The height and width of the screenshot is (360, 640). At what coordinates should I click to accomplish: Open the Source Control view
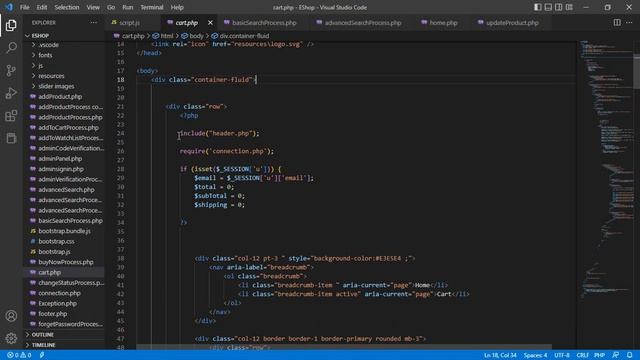click(x=11, y=70)
